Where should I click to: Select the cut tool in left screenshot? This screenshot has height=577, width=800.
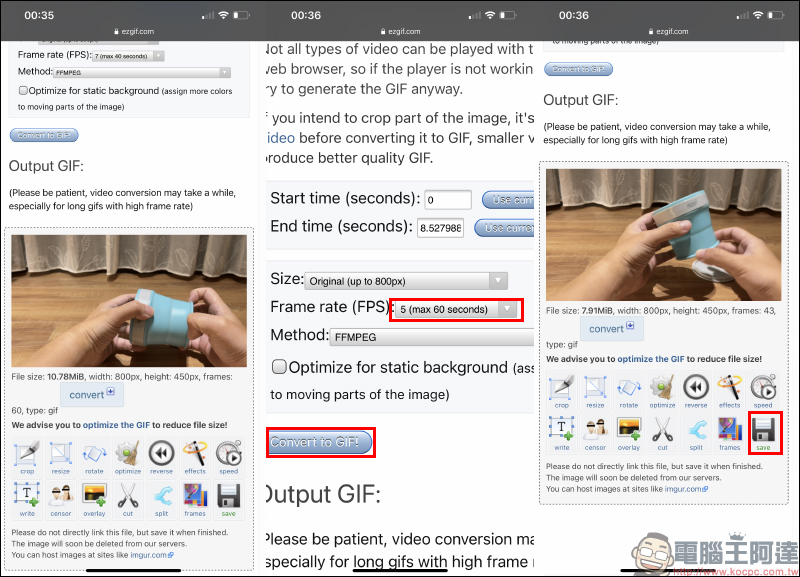pos(128,499)
